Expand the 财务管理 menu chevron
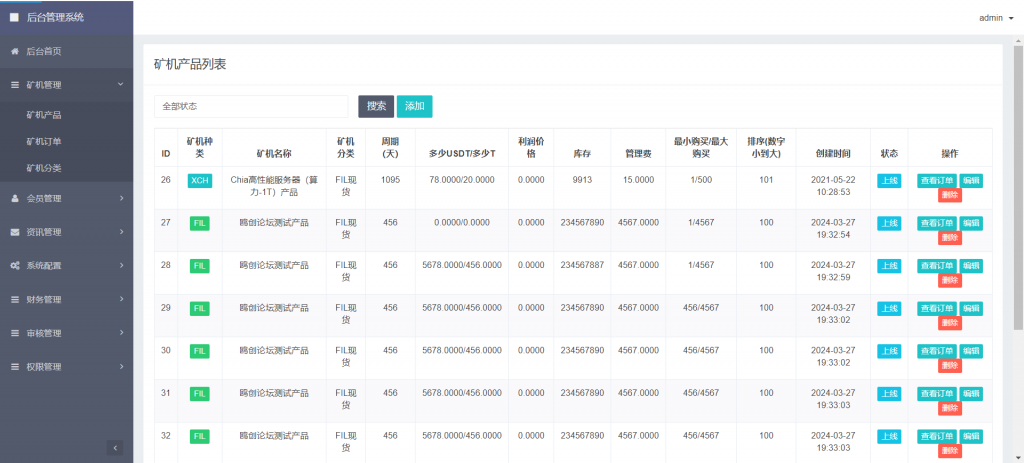 point(121,300)
